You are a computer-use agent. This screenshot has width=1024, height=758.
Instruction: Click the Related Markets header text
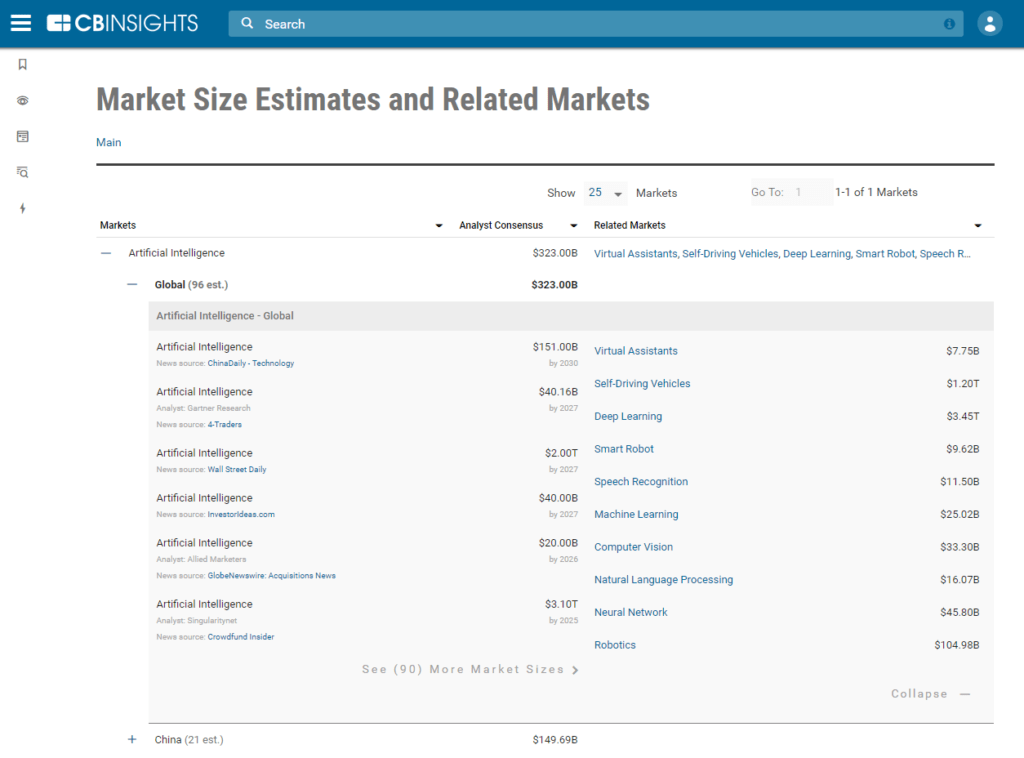630,225
